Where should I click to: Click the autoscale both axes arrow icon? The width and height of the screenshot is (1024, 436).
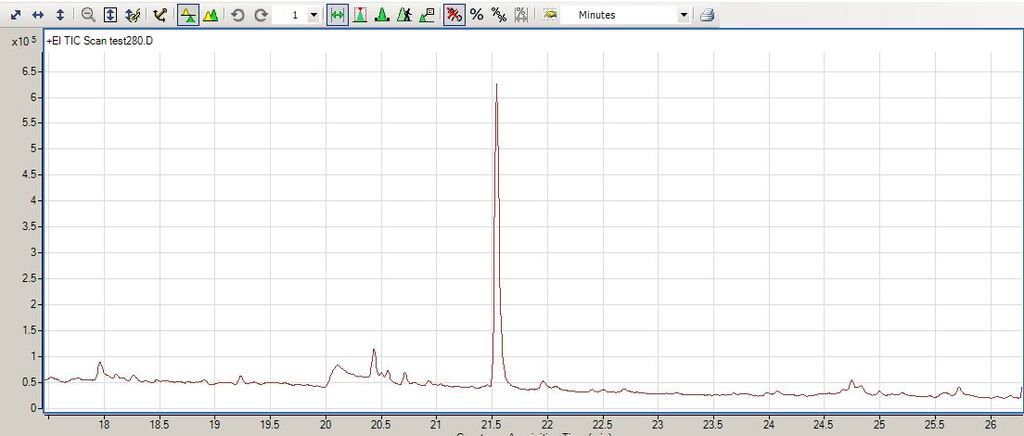coord(16,15)
